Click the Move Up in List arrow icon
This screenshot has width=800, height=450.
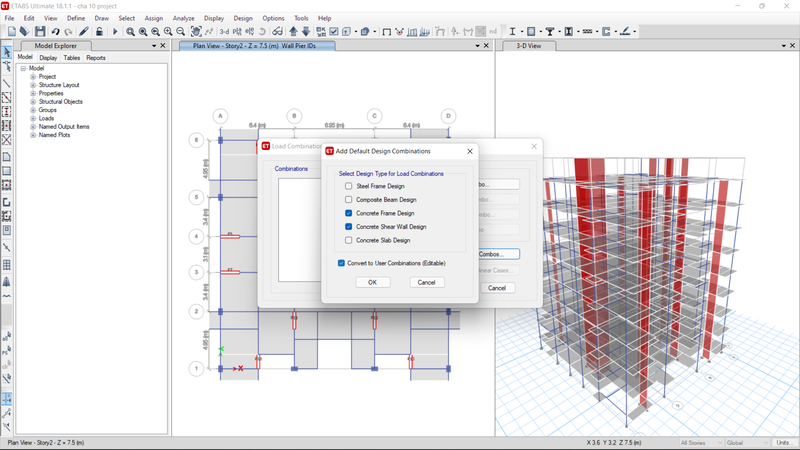293,32
